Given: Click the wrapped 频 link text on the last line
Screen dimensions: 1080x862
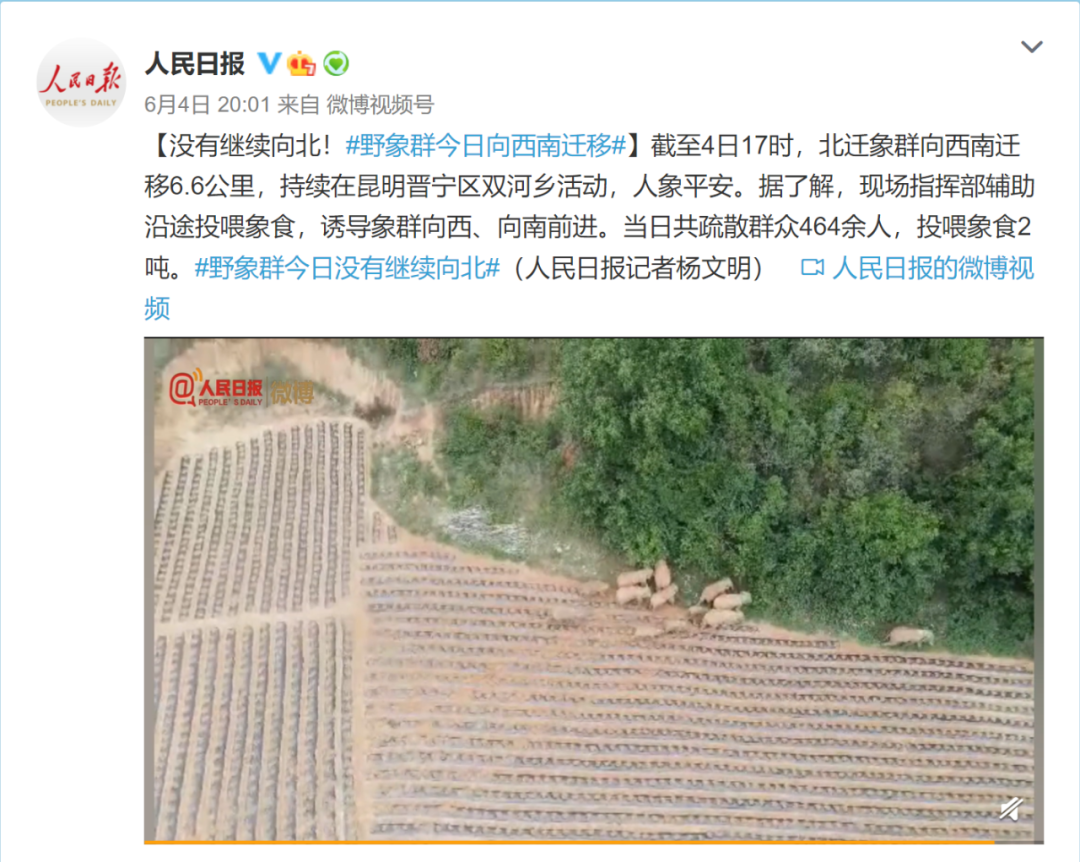Looking at the screenshot, I should tap(157, 309).
